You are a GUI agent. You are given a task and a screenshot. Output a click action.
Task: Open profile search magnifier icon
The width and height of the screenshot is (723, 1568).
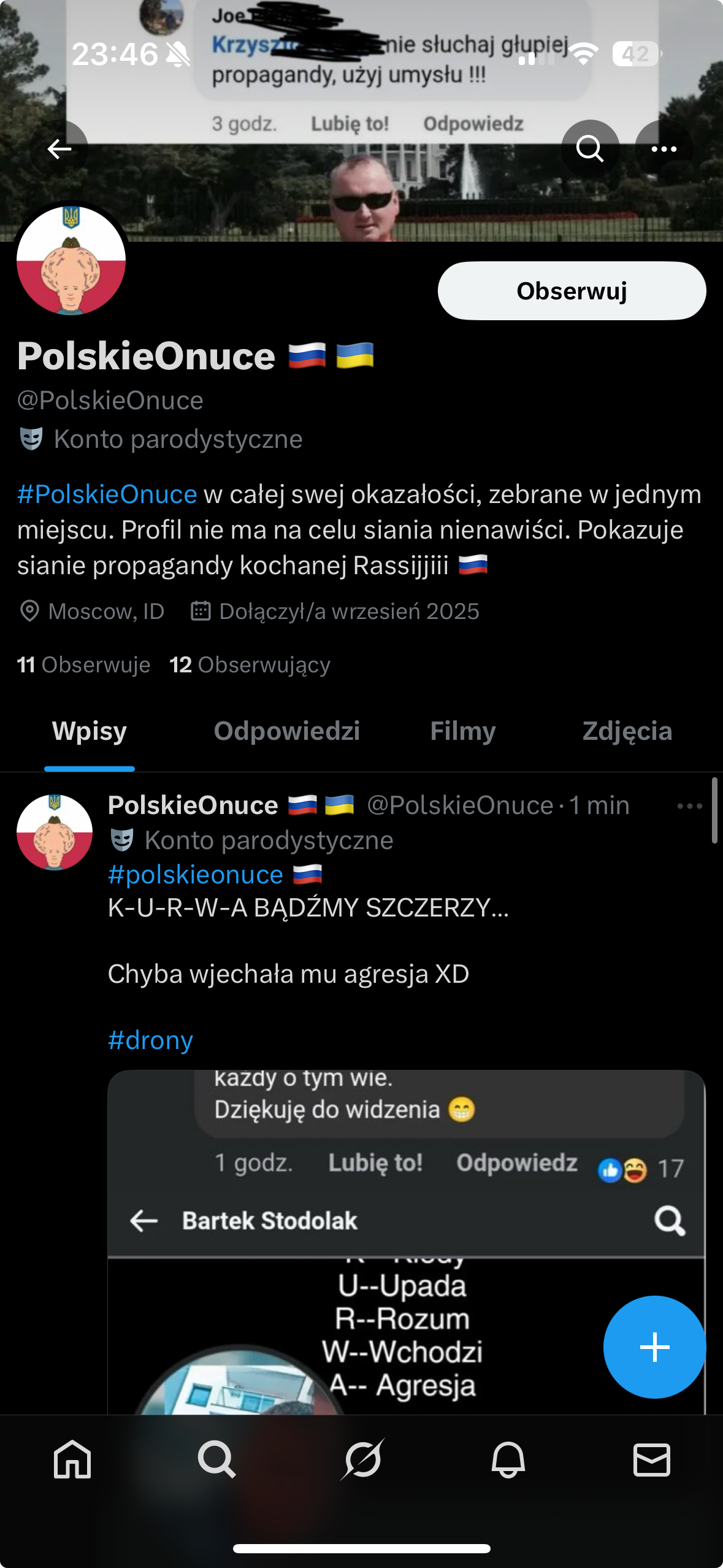coord(590,148)
